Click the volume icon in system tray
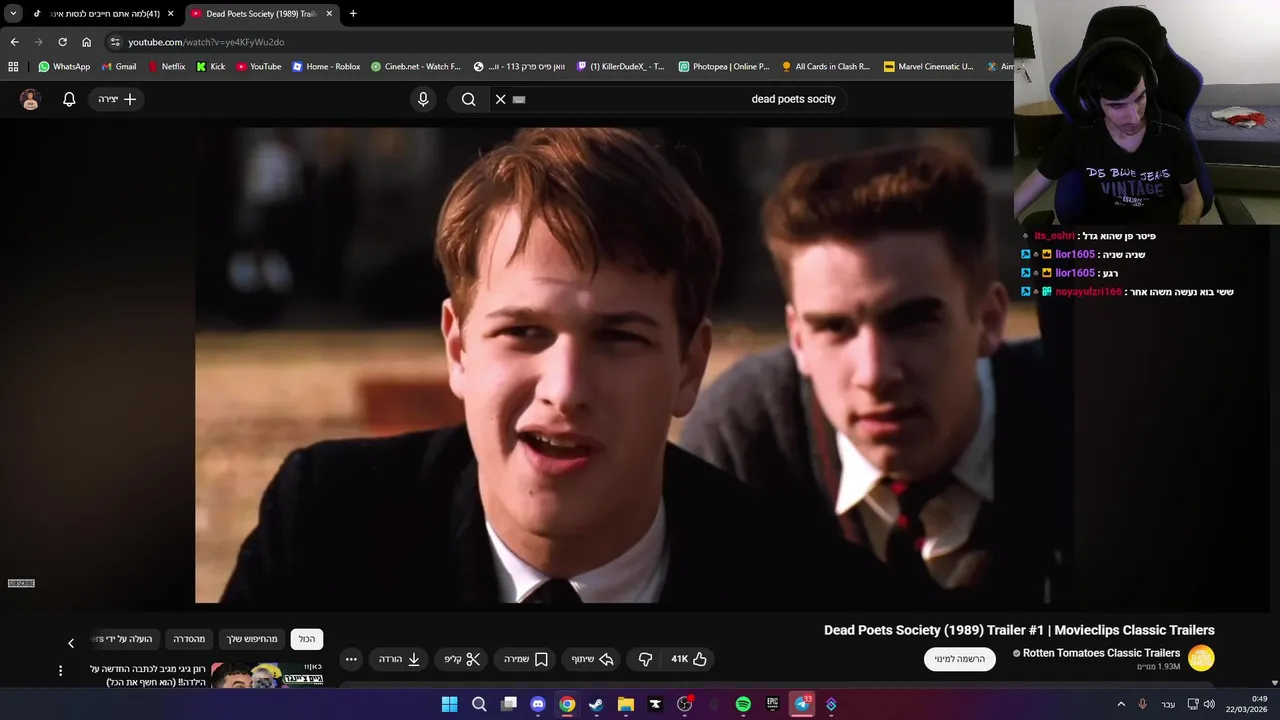 [x=1210, y=704]
